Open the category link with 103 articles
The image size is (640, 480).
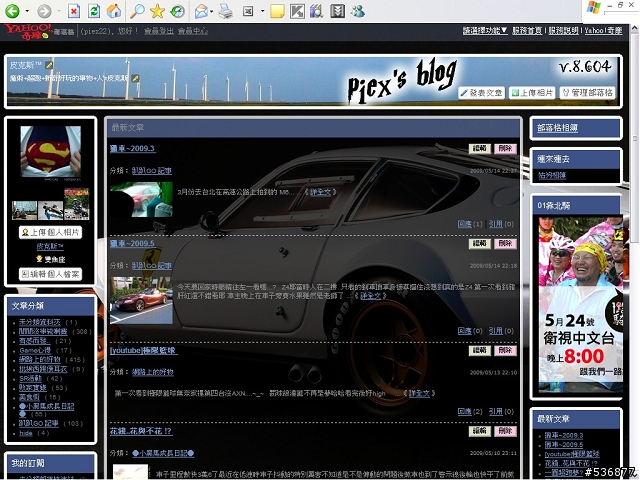39,424
